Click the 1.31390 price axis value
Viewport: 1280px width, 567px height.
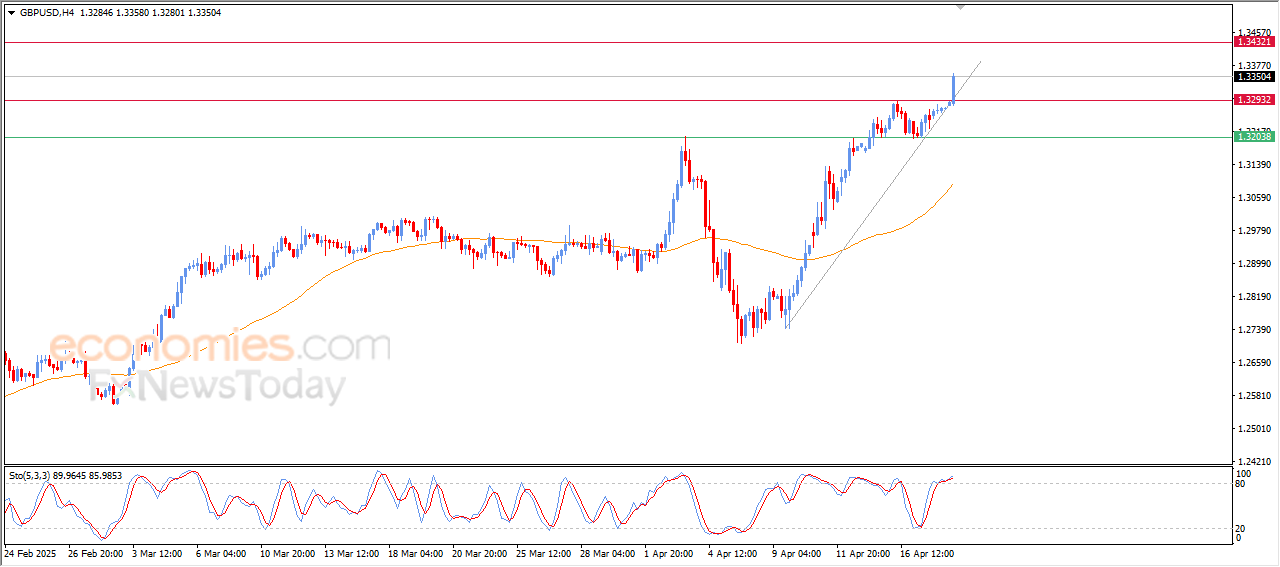pos(1254,164)
